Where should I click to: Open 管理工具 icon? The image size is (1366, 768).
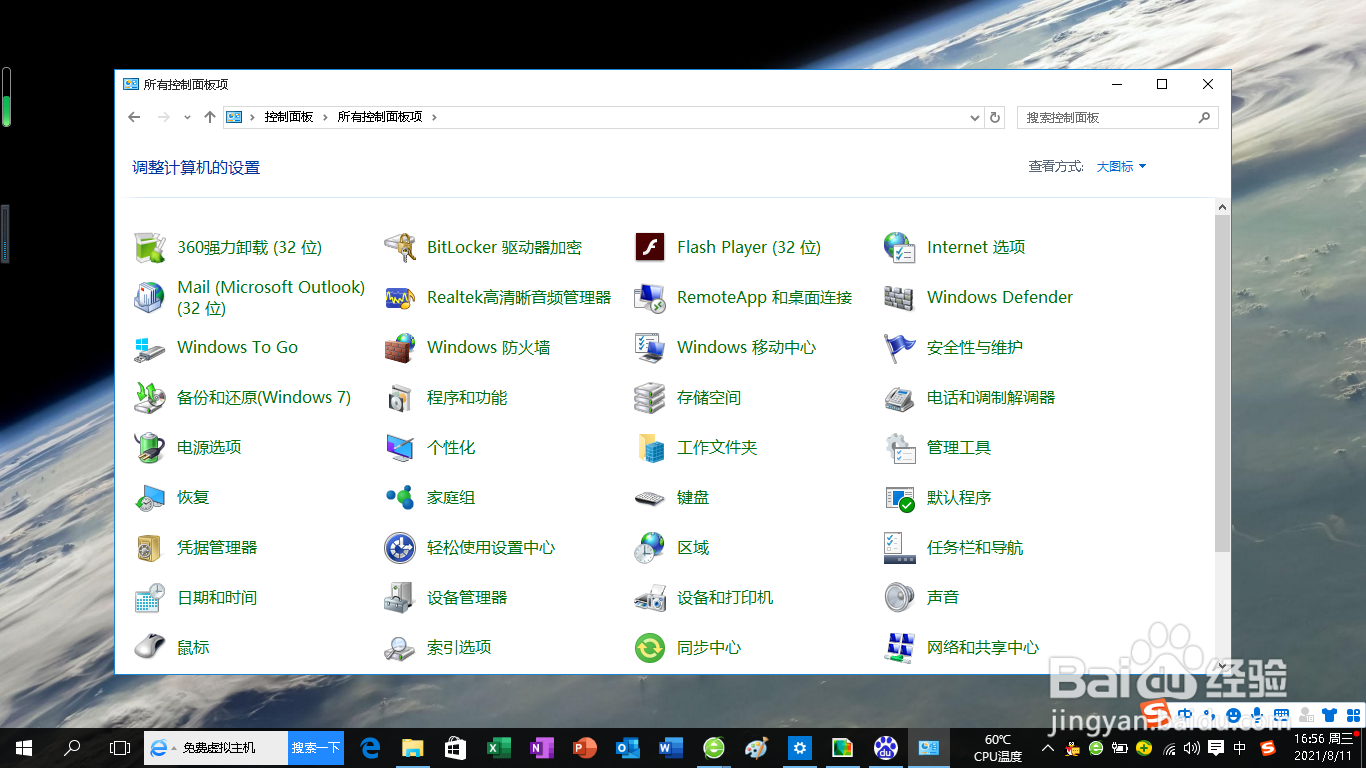coord(900,447)
